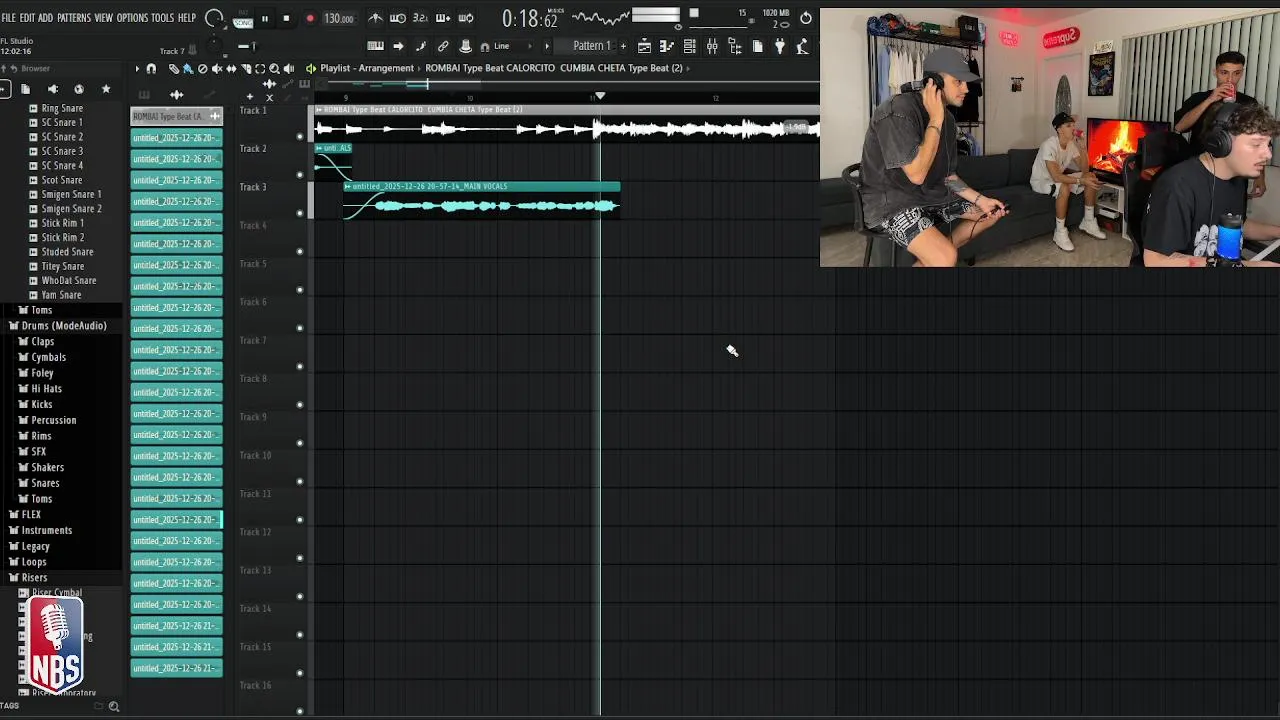Click the chain link icon in shortcut toolbar
Image resolution: width=1280 pixels, height=720 pixels.
pos(443,46)
